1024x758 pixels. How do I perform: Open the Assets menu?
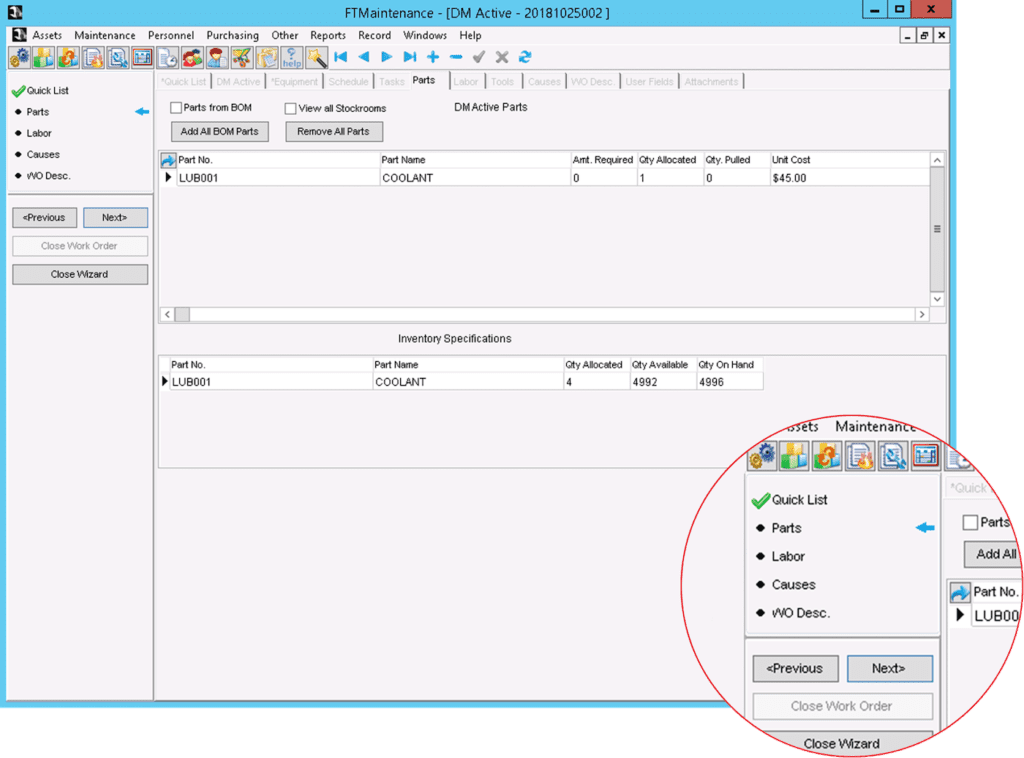[x=47, y=35]
